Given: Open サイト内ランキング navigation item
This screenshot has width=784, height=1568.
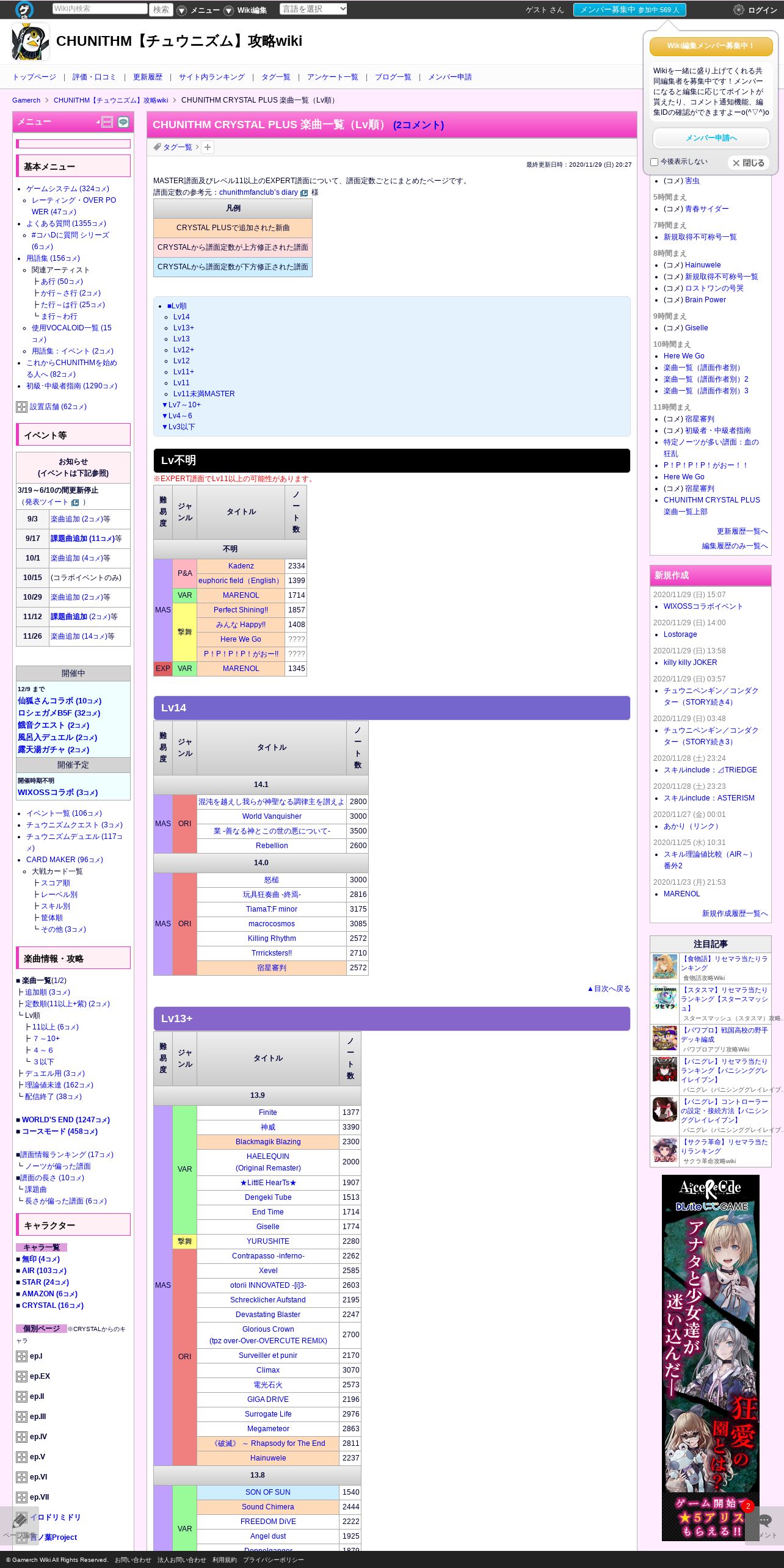Looking at the screenshot, I should click(211, 77).
